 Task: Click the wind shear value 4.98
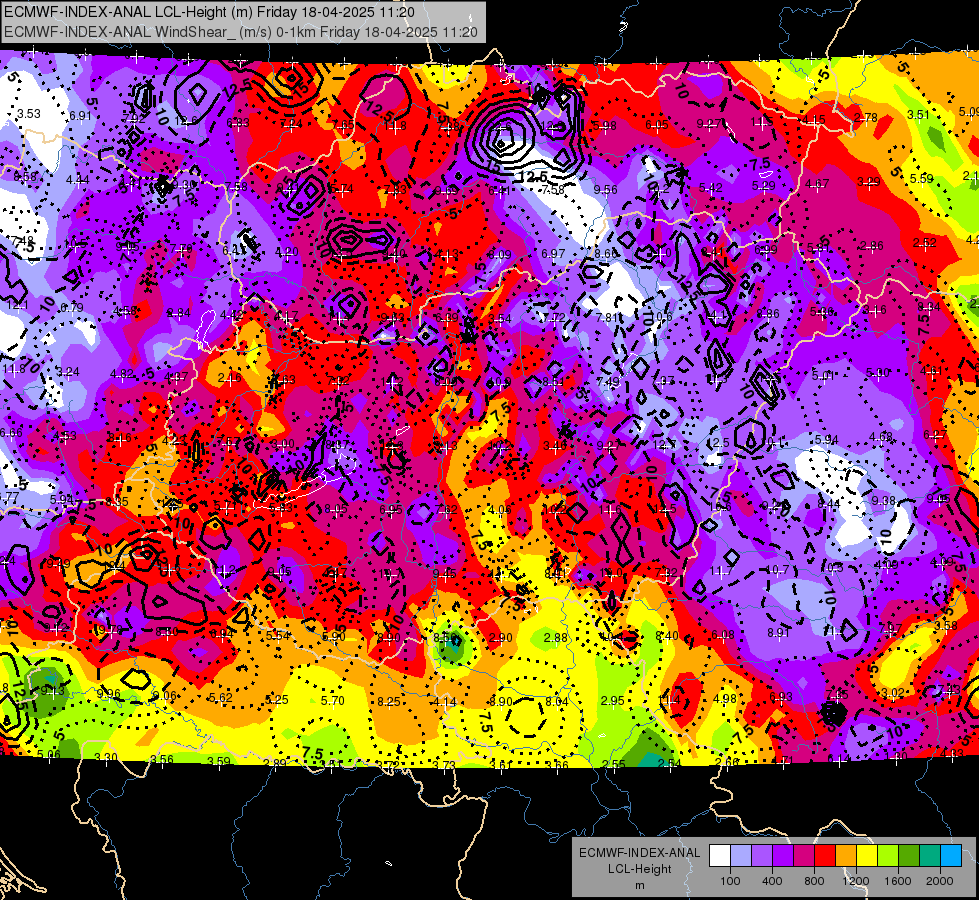click(x=725, y=699)
